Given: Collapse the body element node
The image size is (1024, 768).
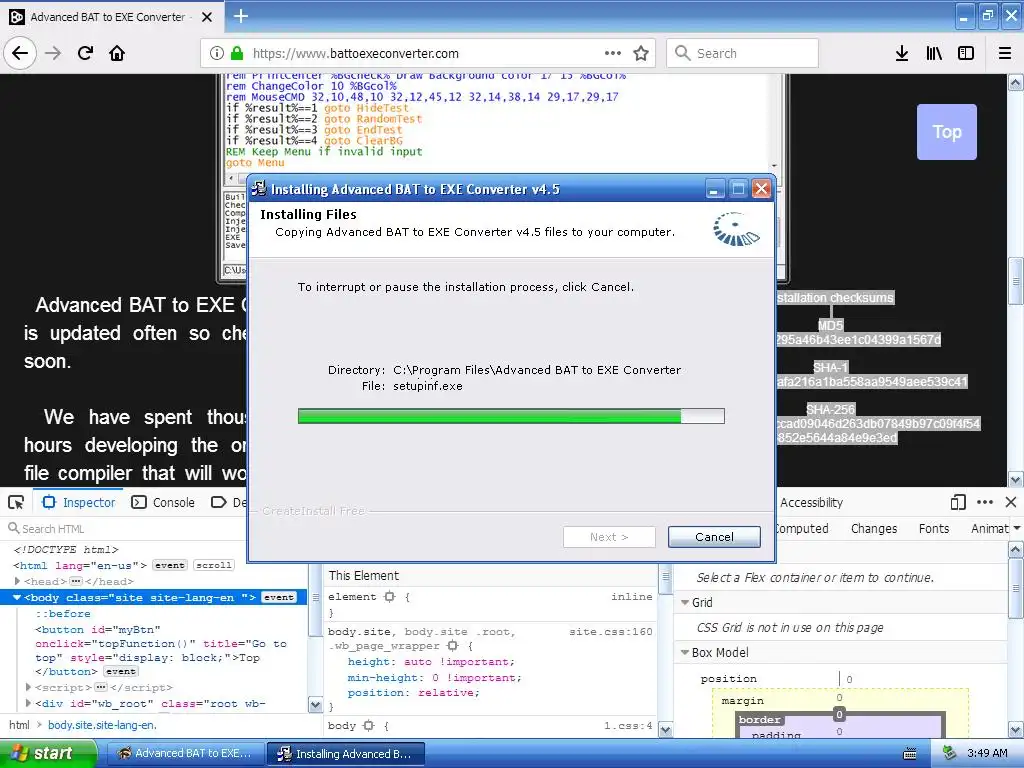Looking at the screenshot, I should point(18,597).
